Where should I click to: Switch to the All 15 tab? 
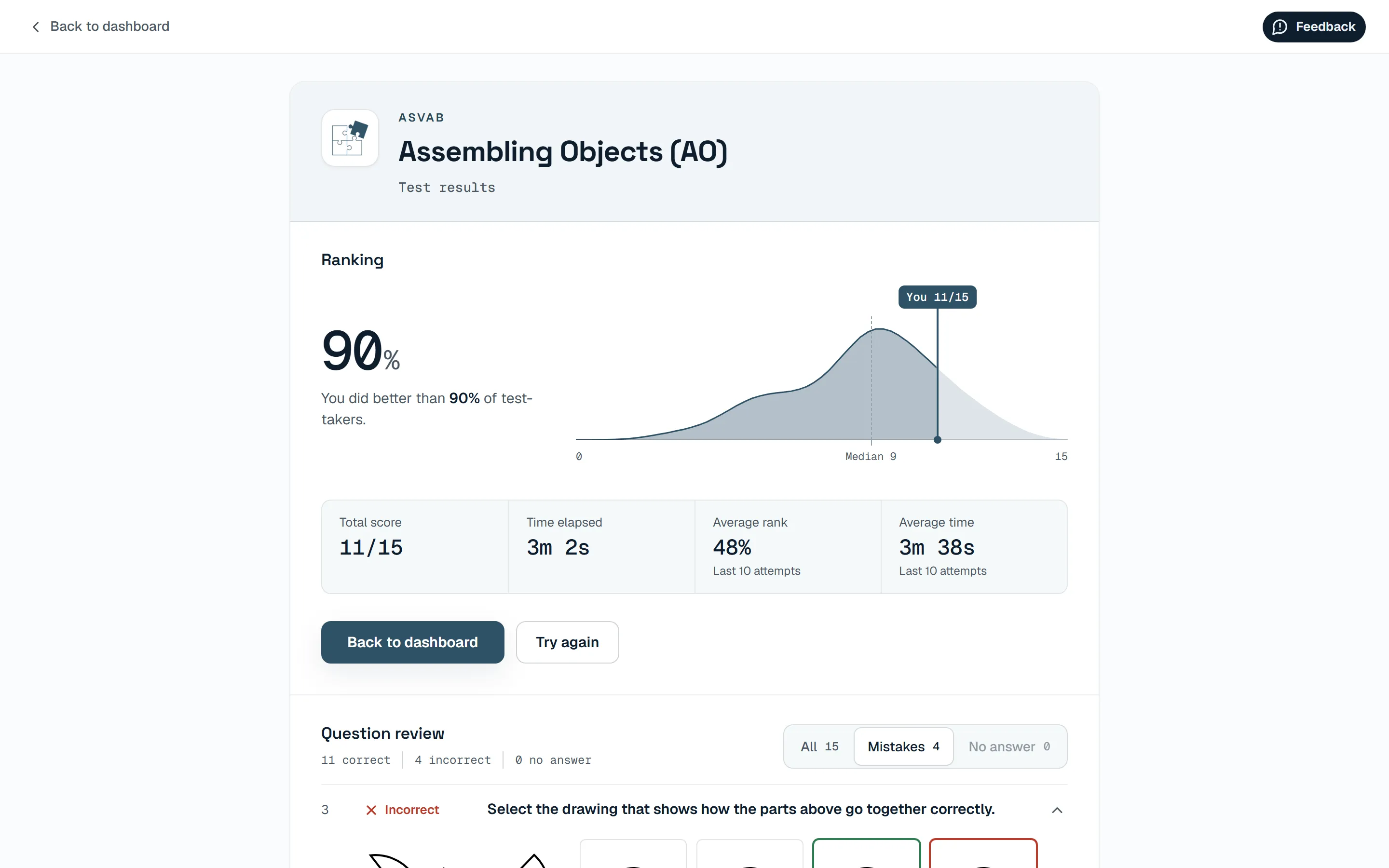819,746
